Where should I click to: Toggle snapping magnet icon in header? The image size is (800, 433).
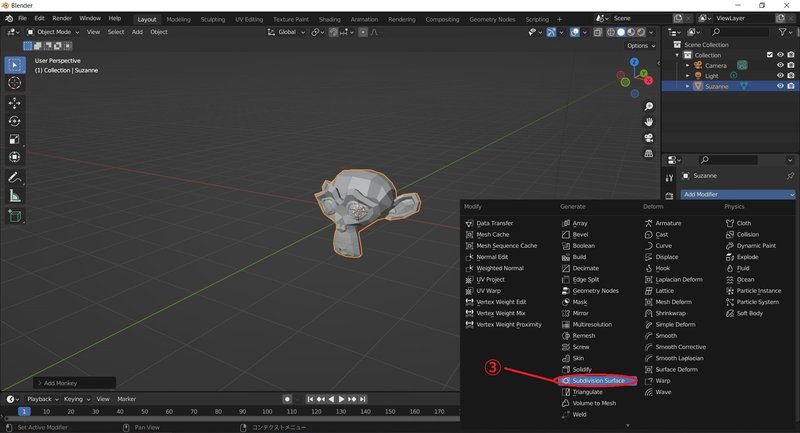[x=333, y=32]
